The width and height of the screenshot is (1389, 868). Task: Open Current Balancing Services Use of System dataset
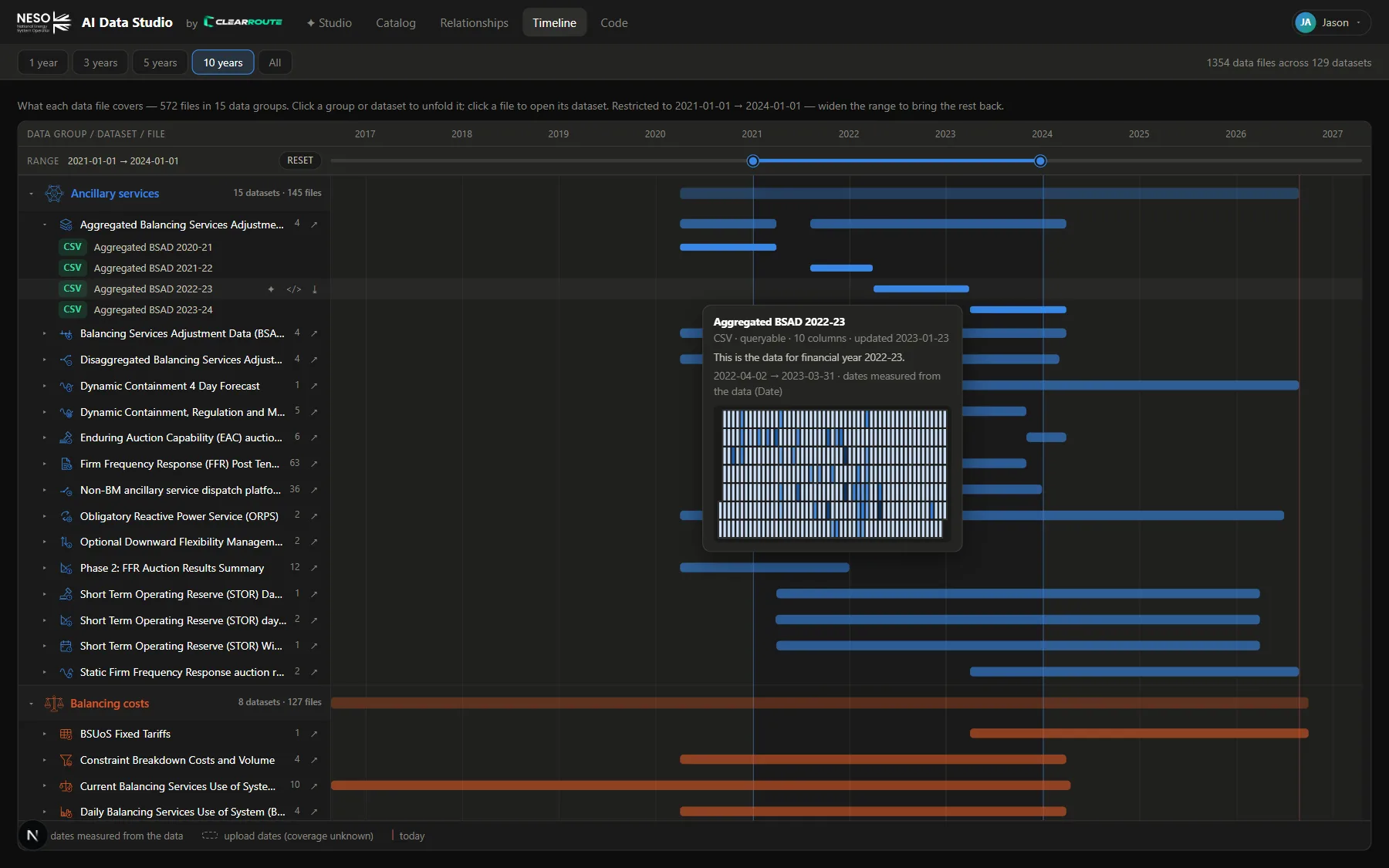click(x=177, y=786)
